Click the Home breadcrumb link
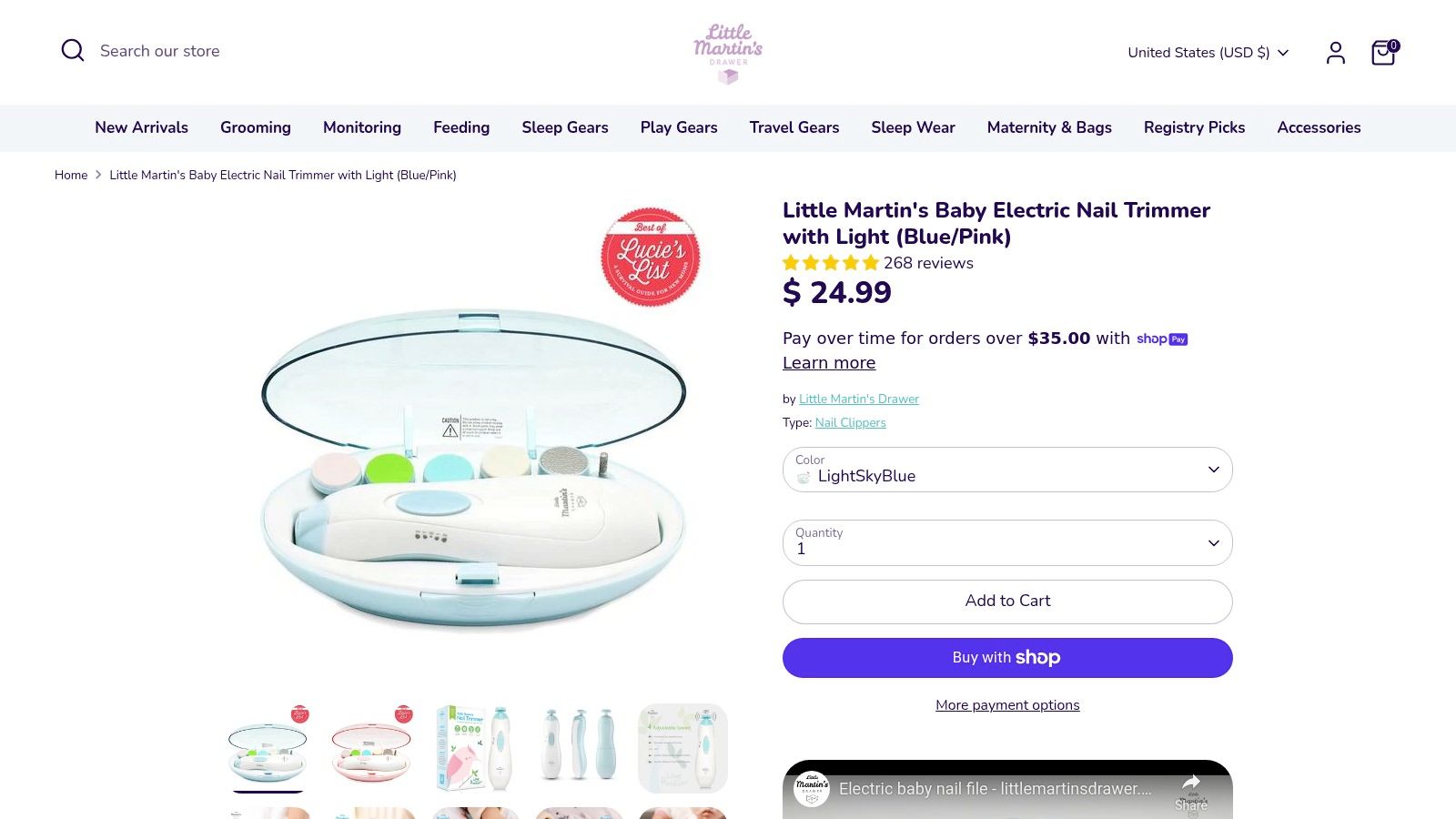Screen dimensions: 1456x819 71,175
